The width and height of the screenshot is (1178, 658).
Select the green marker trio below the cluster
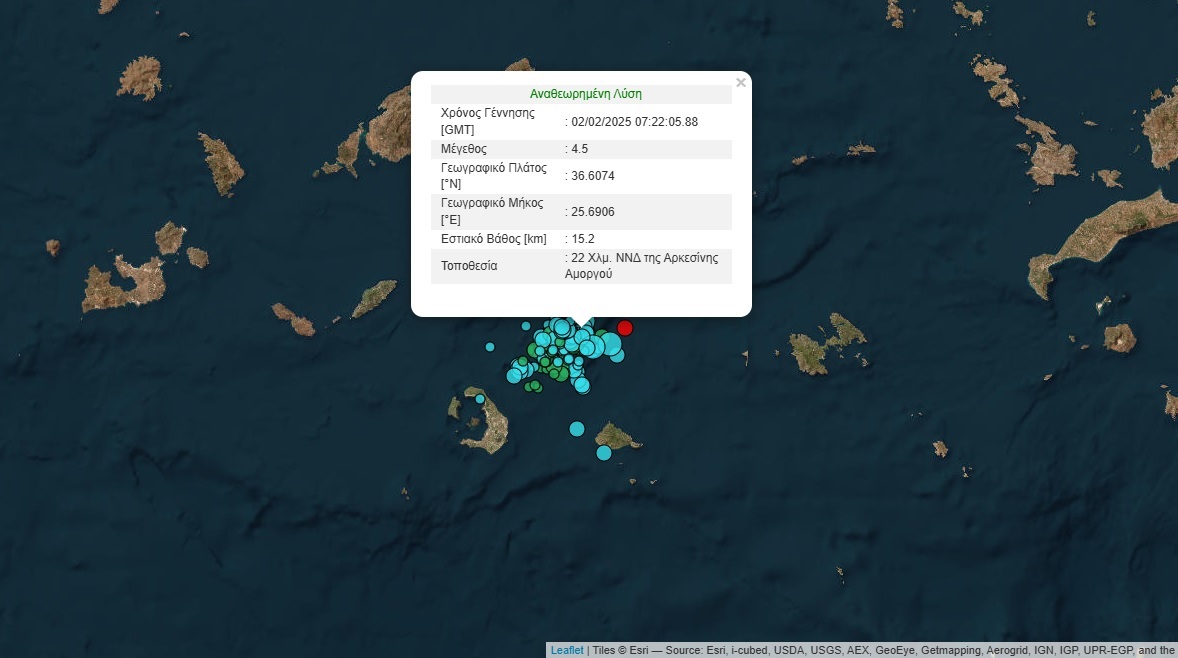click(533, 385)
